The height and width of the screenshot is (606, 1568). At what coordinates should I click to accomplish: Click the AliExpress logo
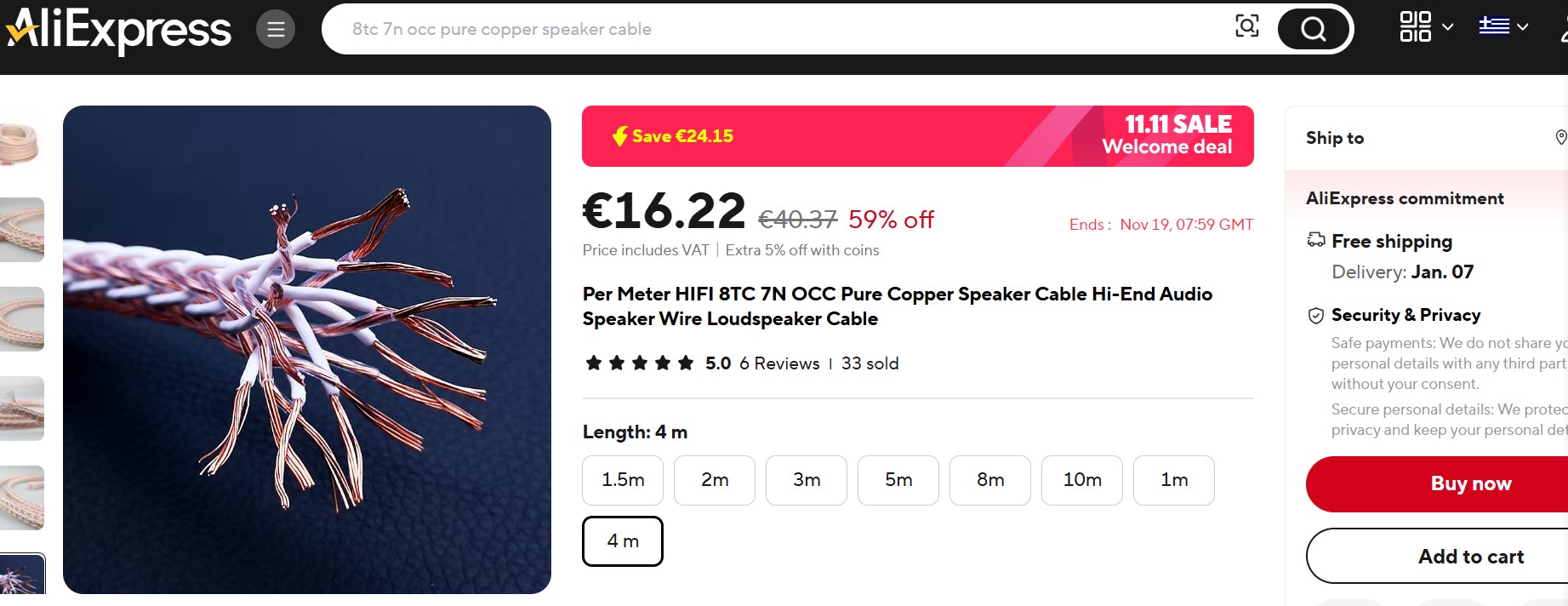pyautogui.click(x=119, y=30)
